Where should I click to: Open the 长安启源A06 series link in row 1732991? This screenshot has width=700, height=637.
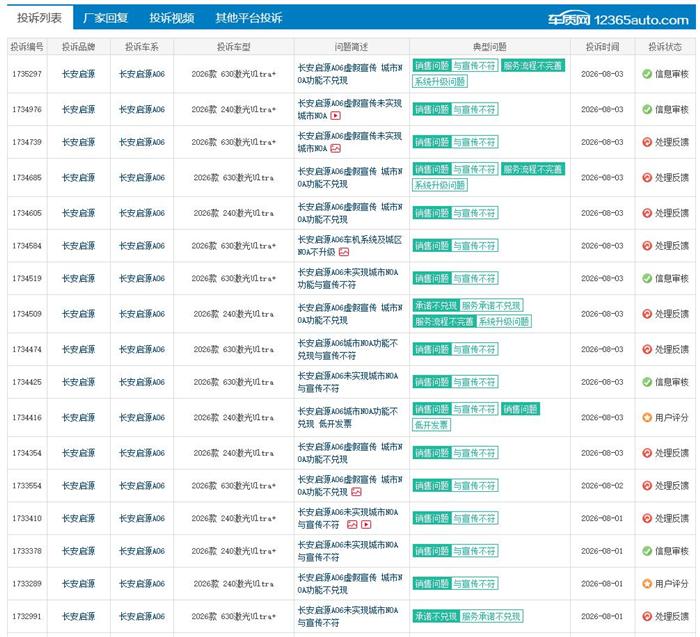(x=142, y=616)
